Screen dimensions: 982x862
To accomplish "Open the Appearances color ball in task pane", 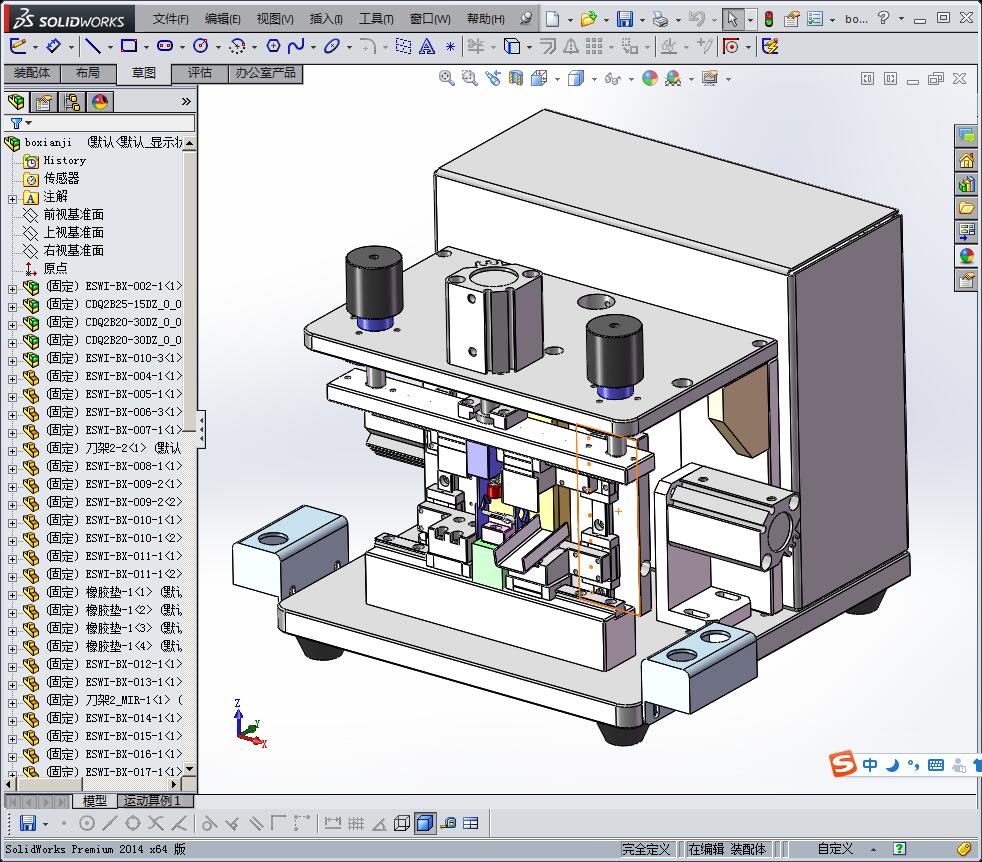I will (966, 256).
